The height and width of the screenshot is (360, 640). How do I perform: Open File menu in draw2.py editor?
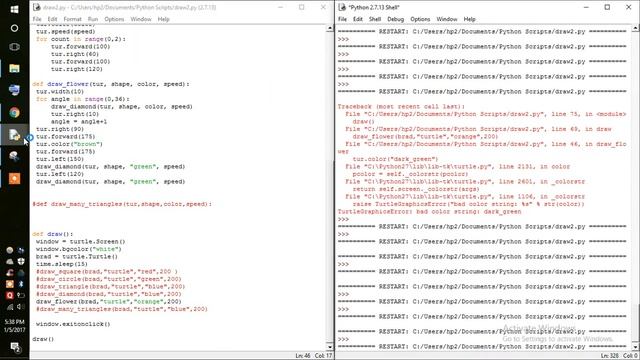(37, 19)
